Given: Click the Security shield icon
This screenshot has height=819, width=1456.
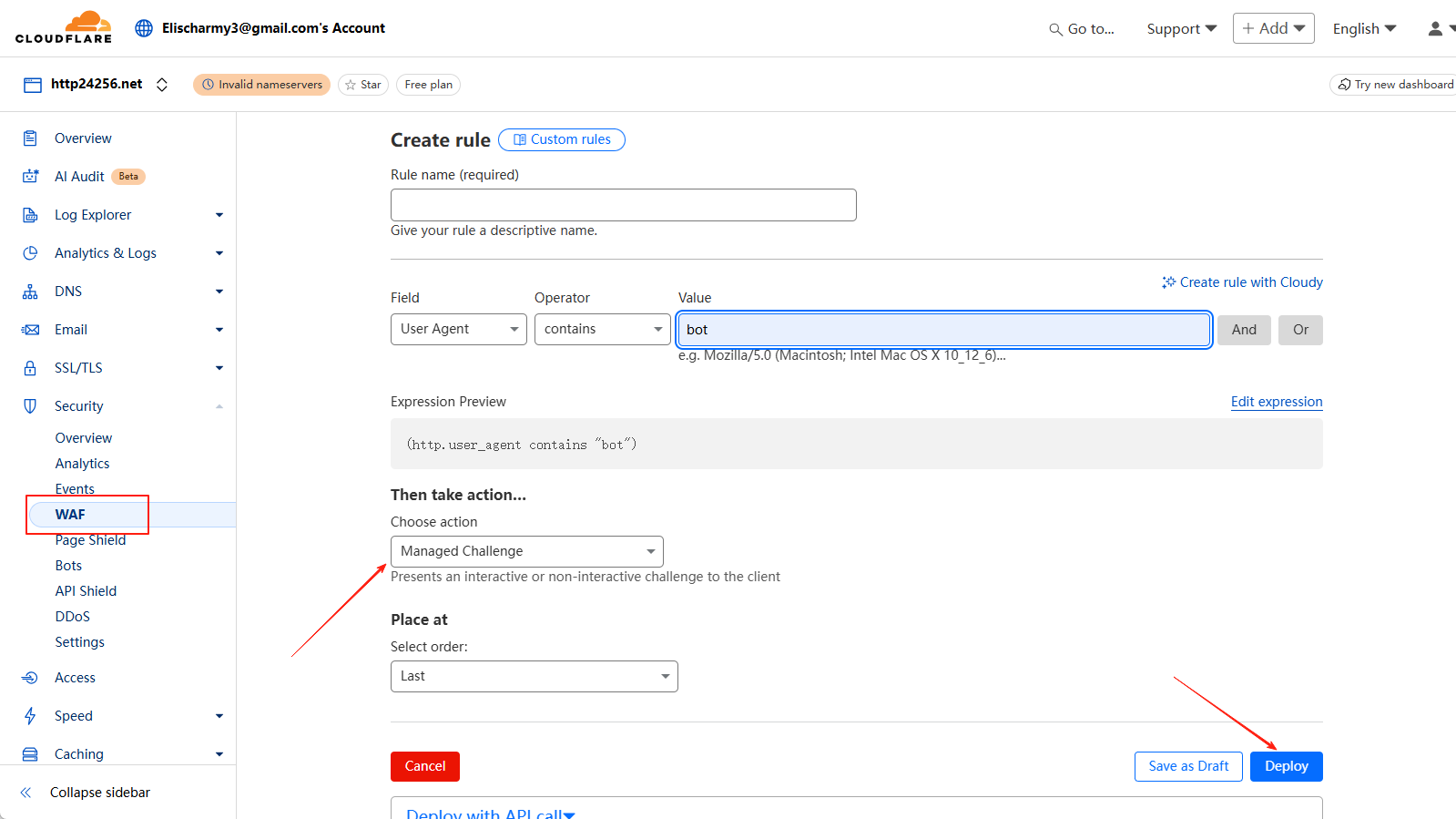Looking at the screenshot, I should point(30,406).
